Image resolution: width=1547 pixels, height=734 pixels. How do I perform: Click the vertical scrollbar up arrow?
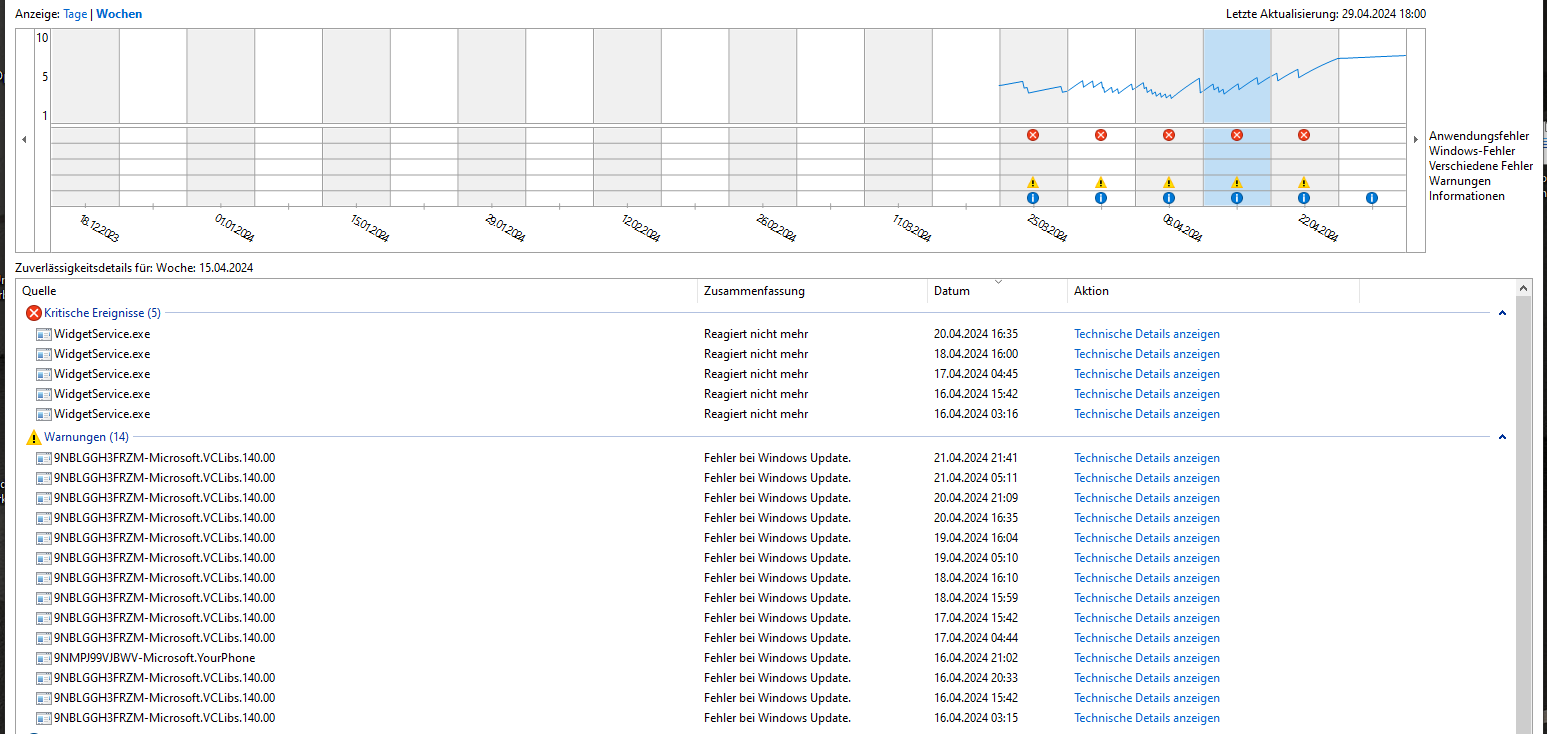pos(1524,288)
